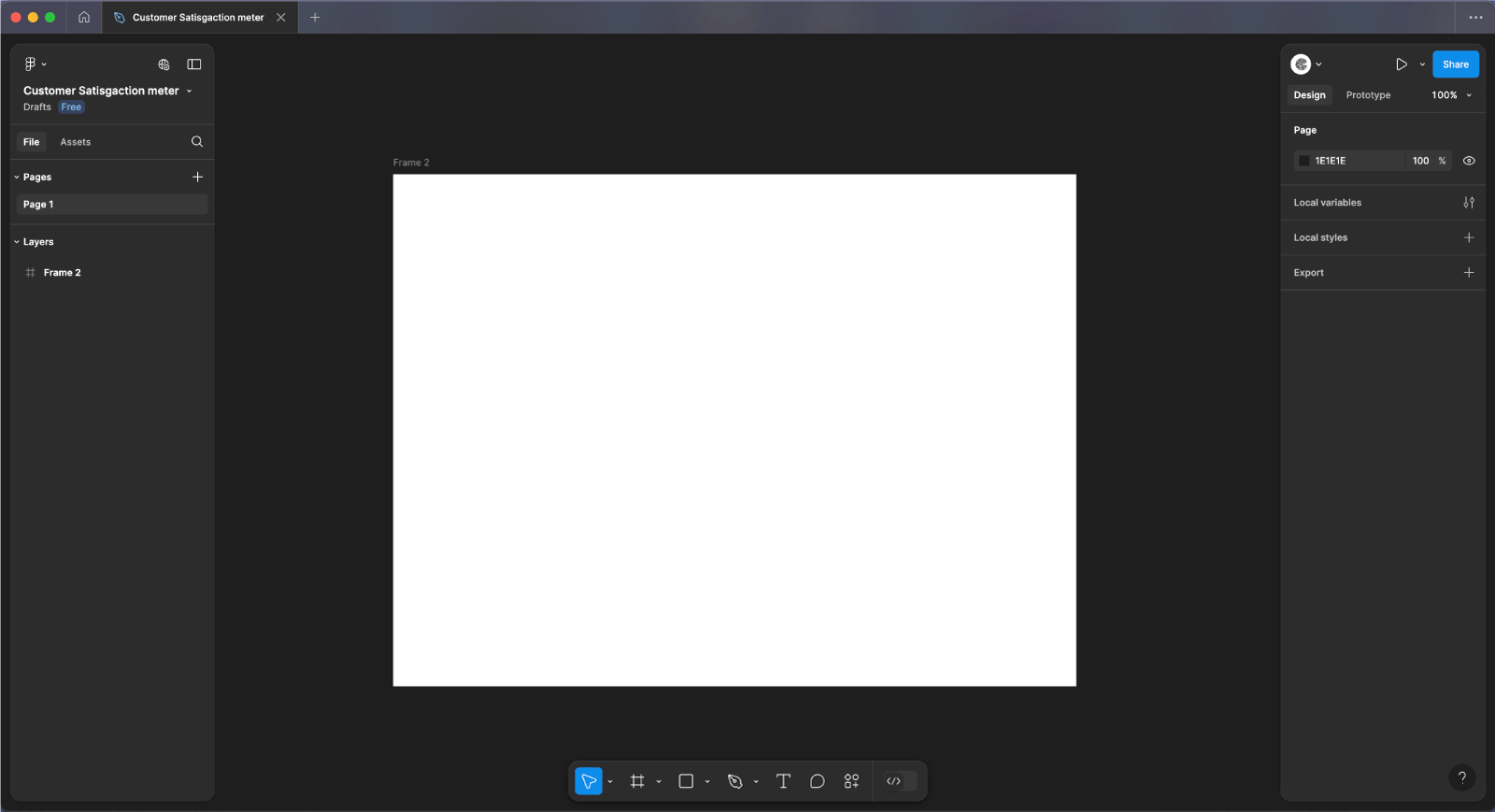Search layers with the magnifier icon
1495x812 pixels.
point(197,142)
